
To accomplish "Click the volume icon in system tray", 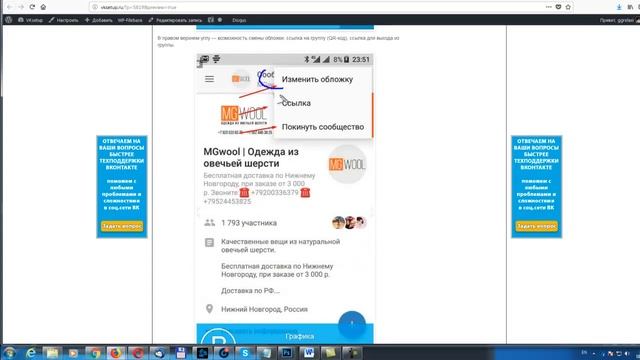I will point(627,353).
